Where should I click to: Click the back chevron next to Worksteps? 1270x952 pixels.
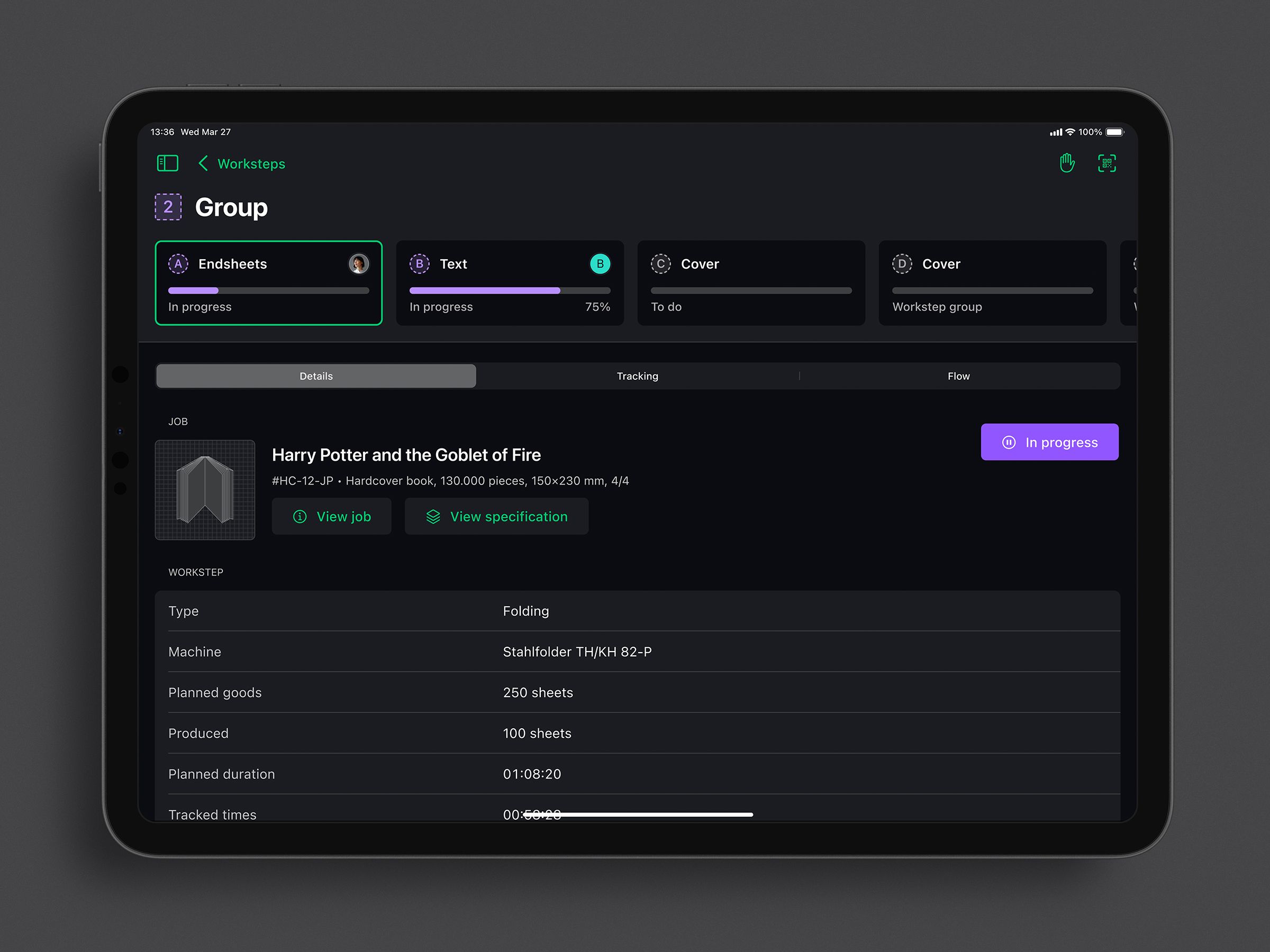click(203, 163)
